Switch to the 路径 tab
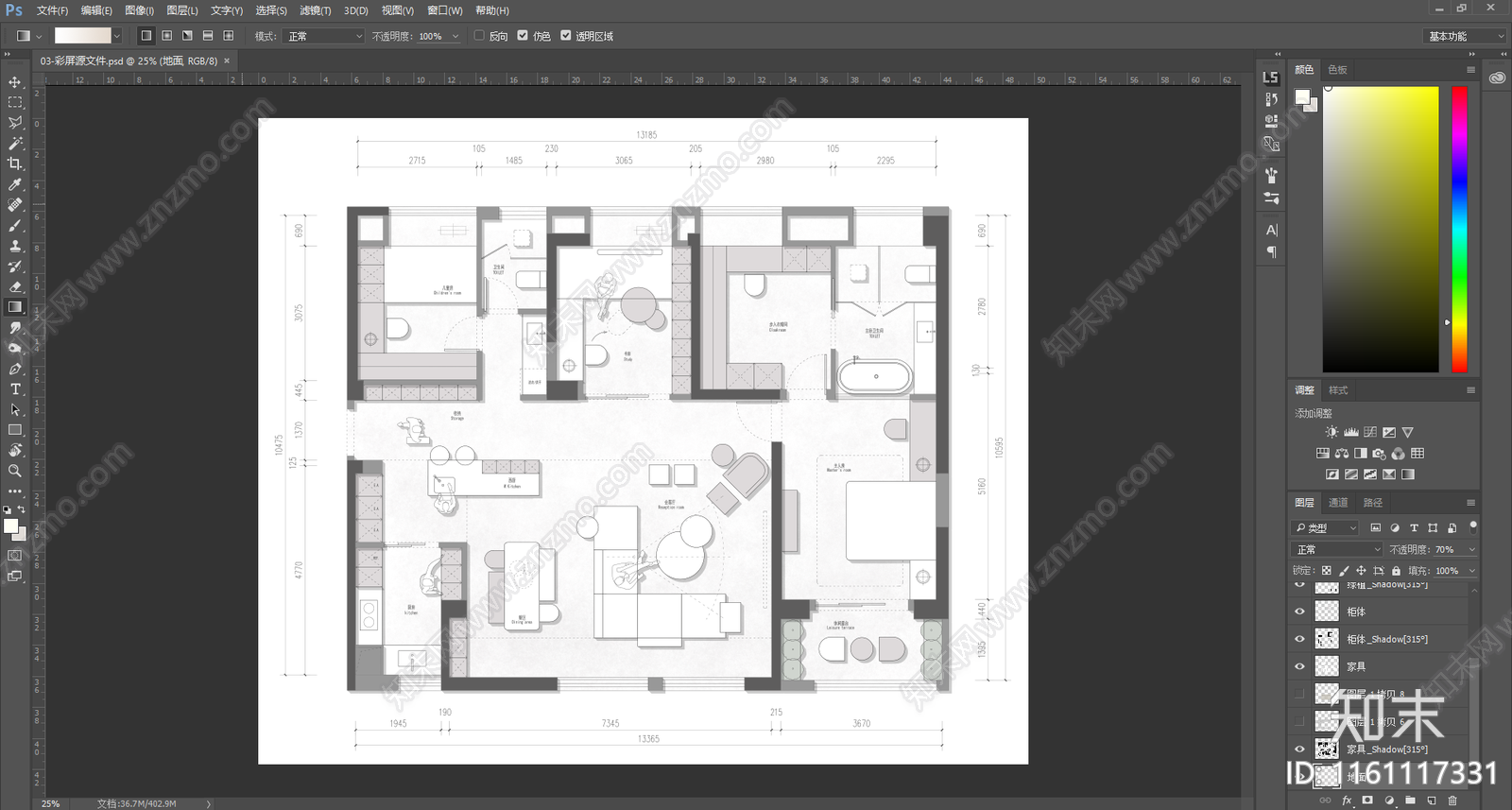Viewport: 1512px width, 810px height. (1372, 503)
